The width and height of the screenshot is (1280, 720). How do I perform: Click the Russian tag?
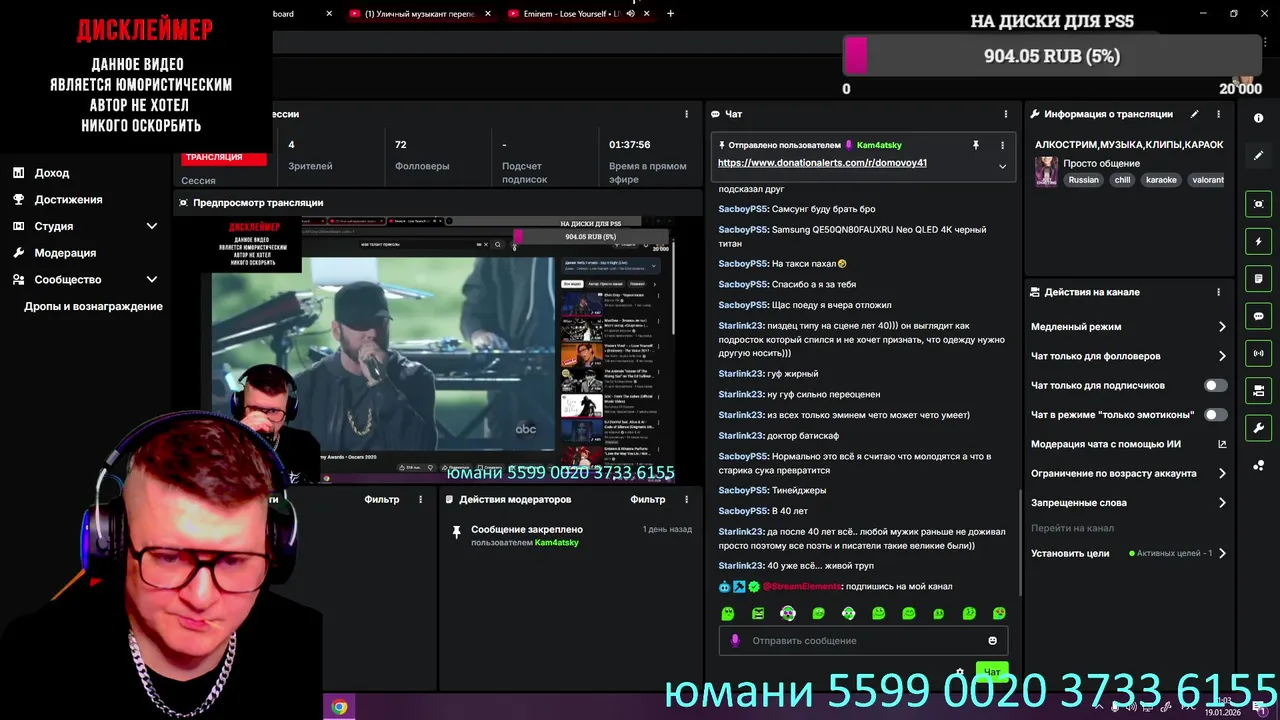(1083, 180)
